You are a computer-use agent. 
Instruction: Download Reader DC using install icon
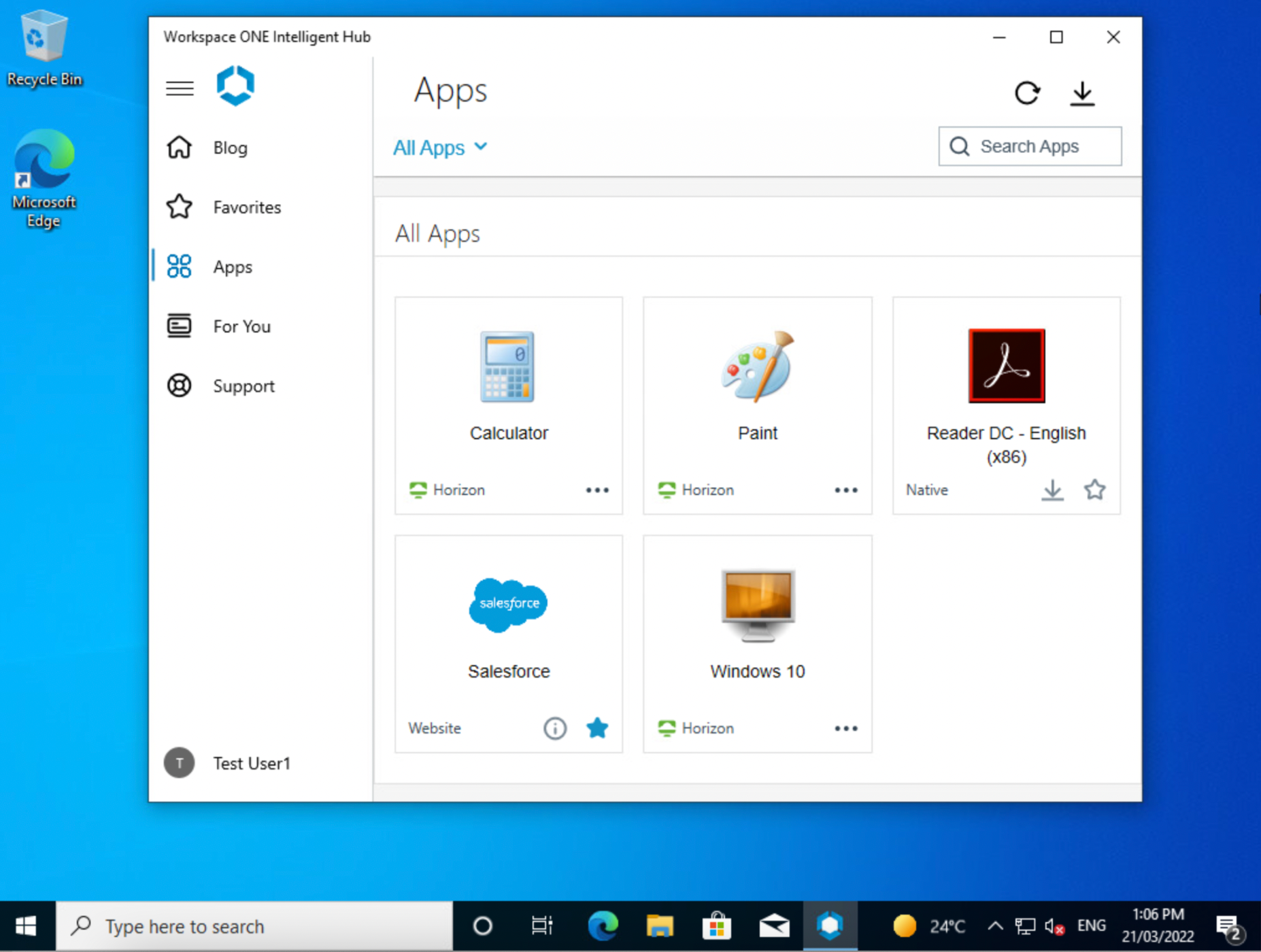point(1052,490)
